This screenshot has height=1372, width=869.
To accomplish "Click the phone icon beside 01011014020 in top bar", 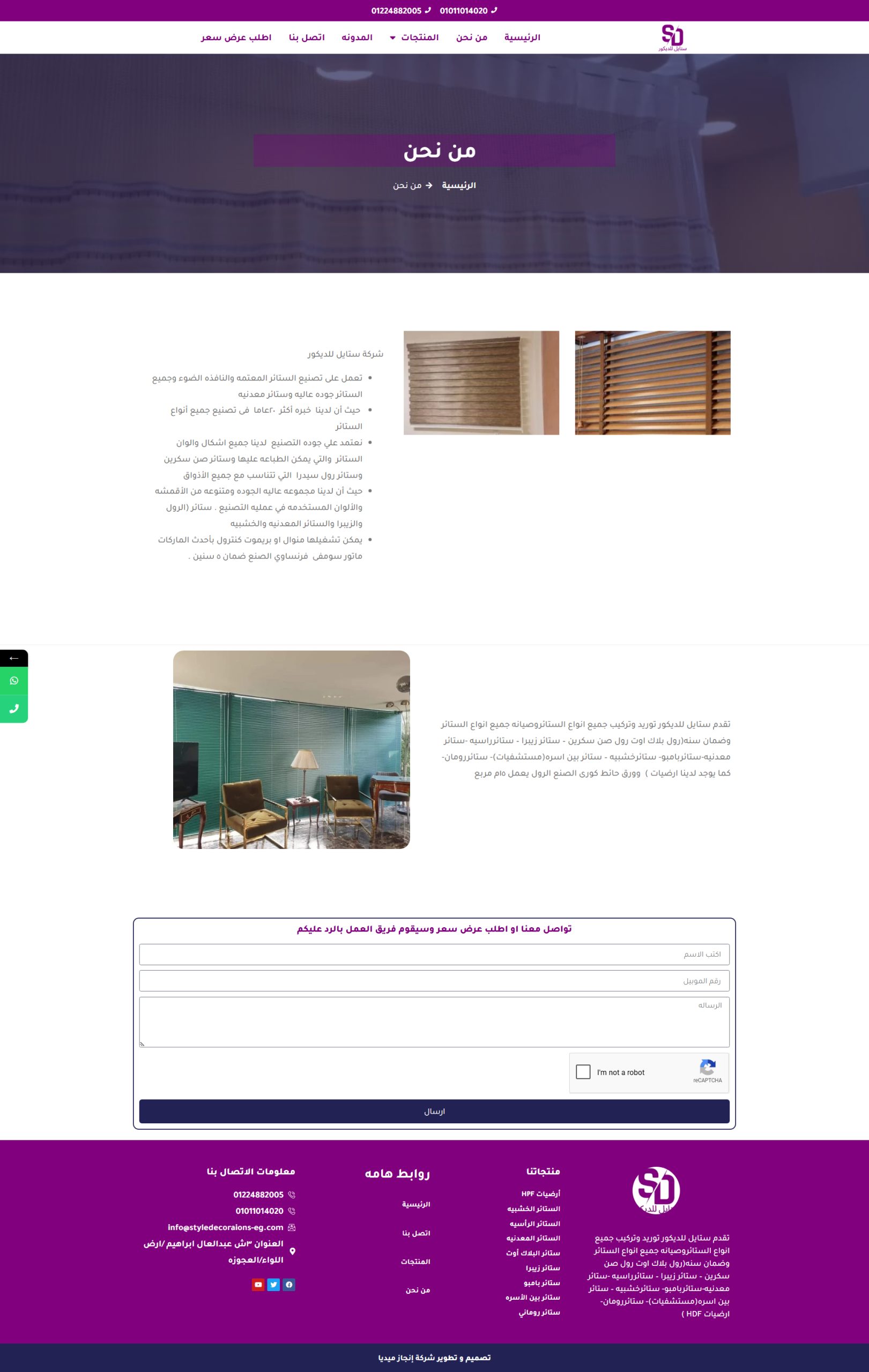I will pyautogui.click(x=494, y=10).
